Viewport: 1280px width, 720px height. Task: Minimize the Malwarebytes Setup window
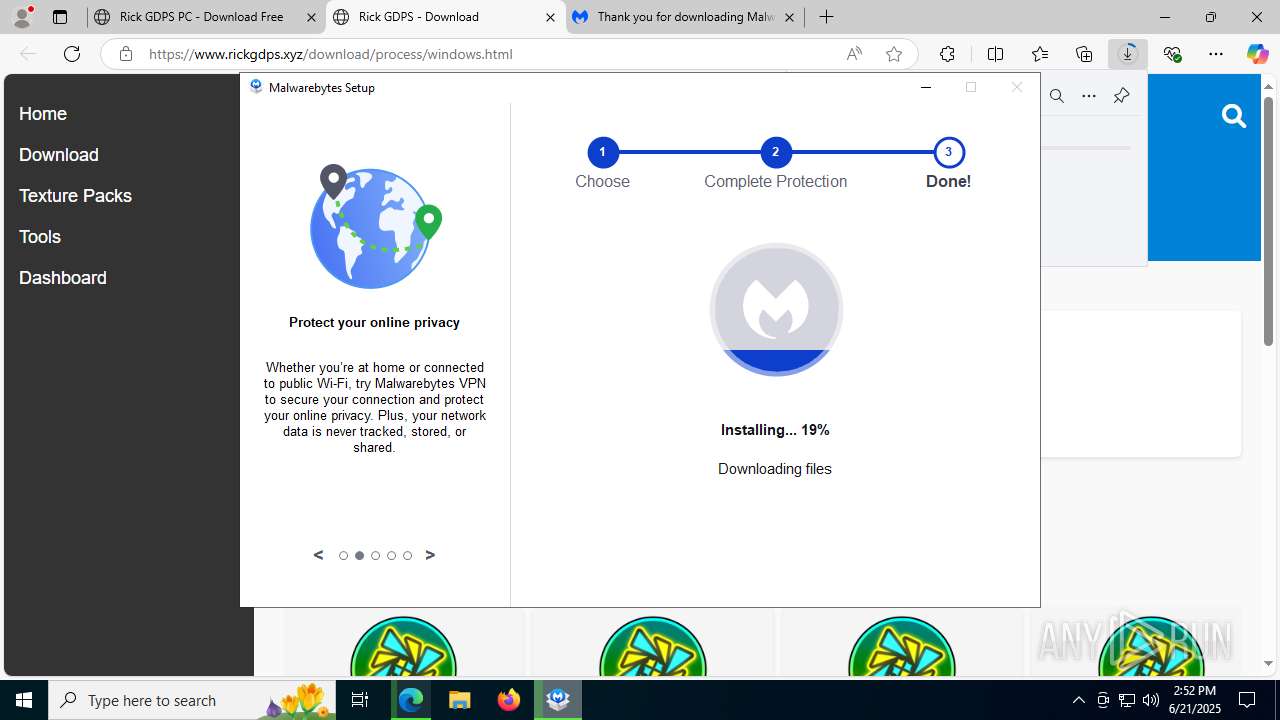926,88
